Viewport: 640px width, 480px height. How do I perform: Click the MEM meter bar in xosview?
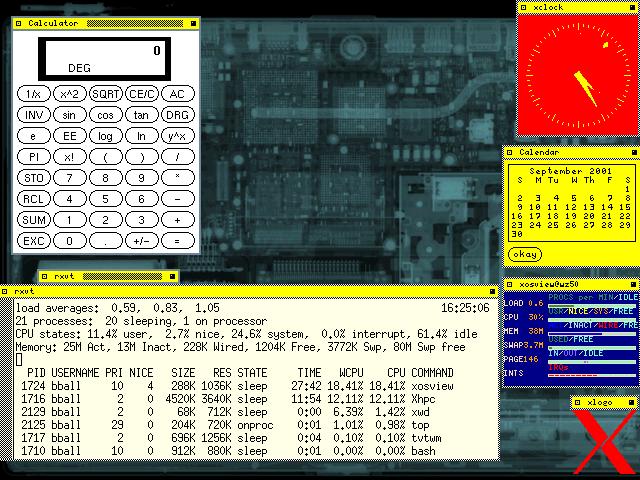[592, 334]
